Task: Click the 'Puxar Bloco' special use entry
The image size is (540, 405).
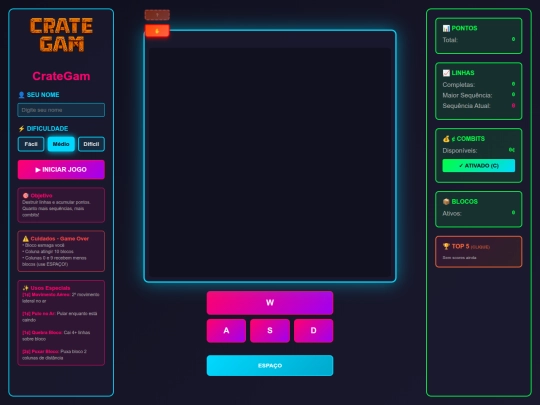Action: click(54, 355)
